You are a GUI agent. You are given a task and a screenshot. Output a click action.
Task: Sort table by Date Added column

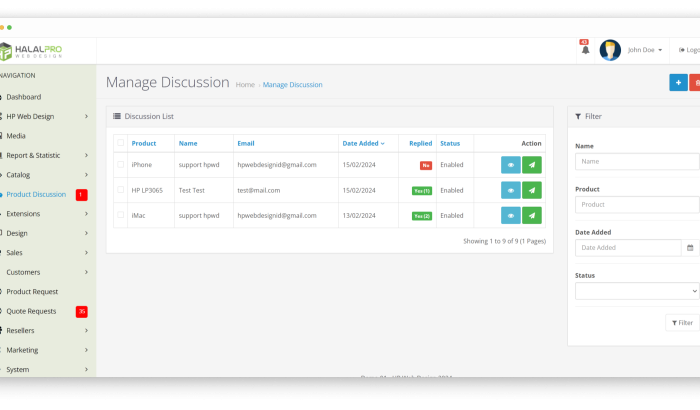362,144
